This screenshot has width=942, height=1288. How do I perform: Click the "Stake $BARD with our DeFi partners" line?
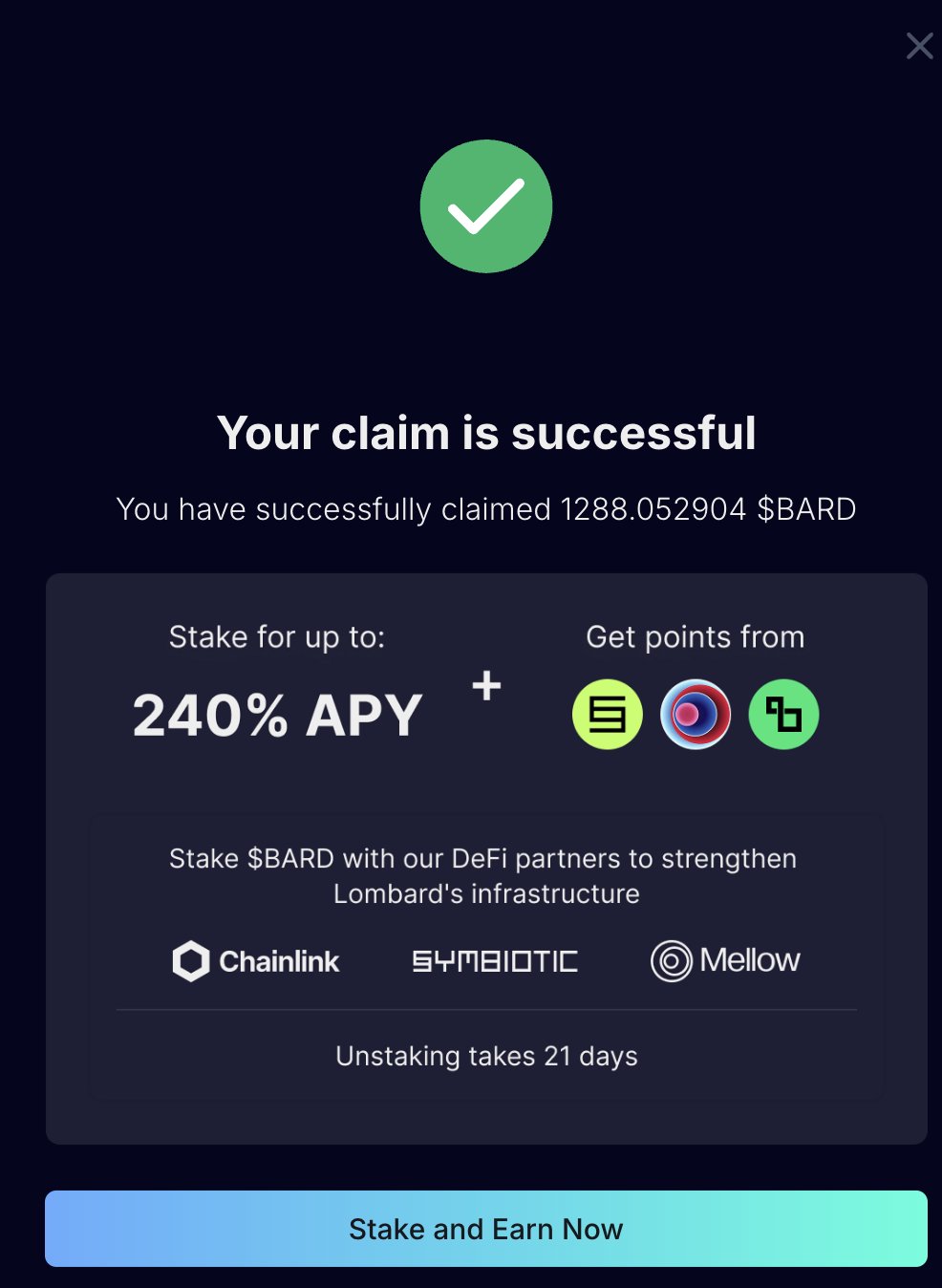click(482, 859)
